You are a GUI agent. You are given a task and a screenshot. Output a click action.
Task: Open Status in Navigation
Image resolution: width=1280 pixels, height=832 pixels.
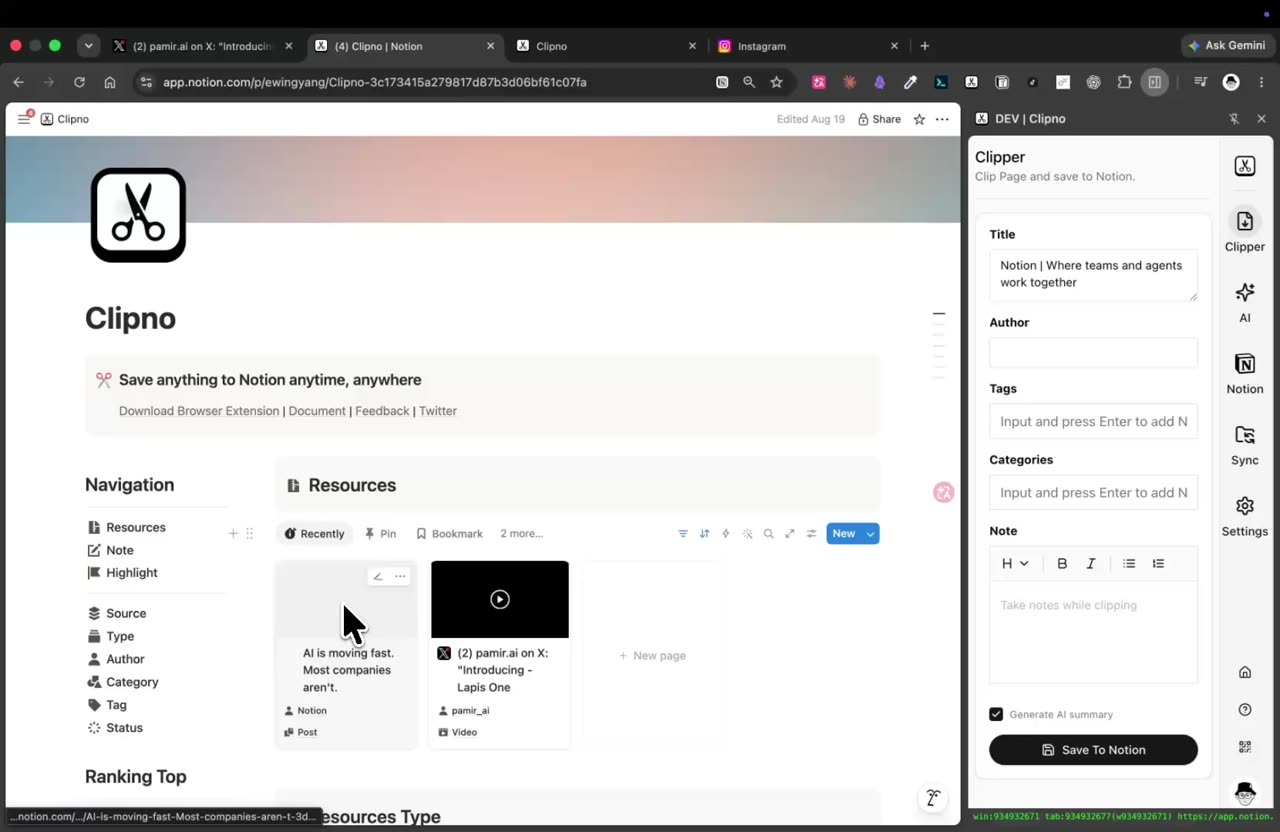(x=115, y=728)
